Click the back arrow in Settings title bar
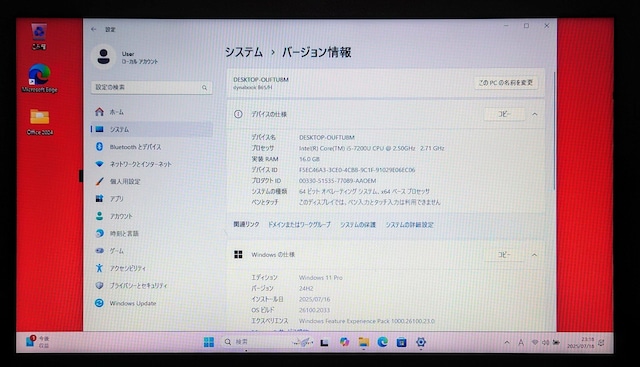 93,29
